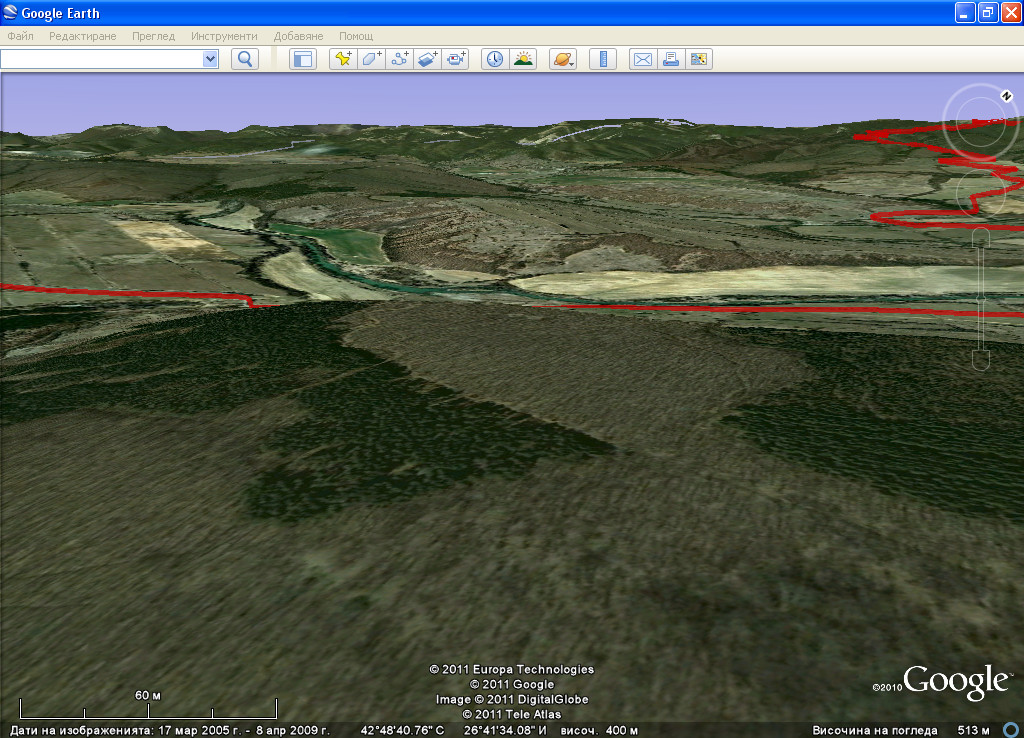Click the zoom-in top of slider

click(981, 237)
